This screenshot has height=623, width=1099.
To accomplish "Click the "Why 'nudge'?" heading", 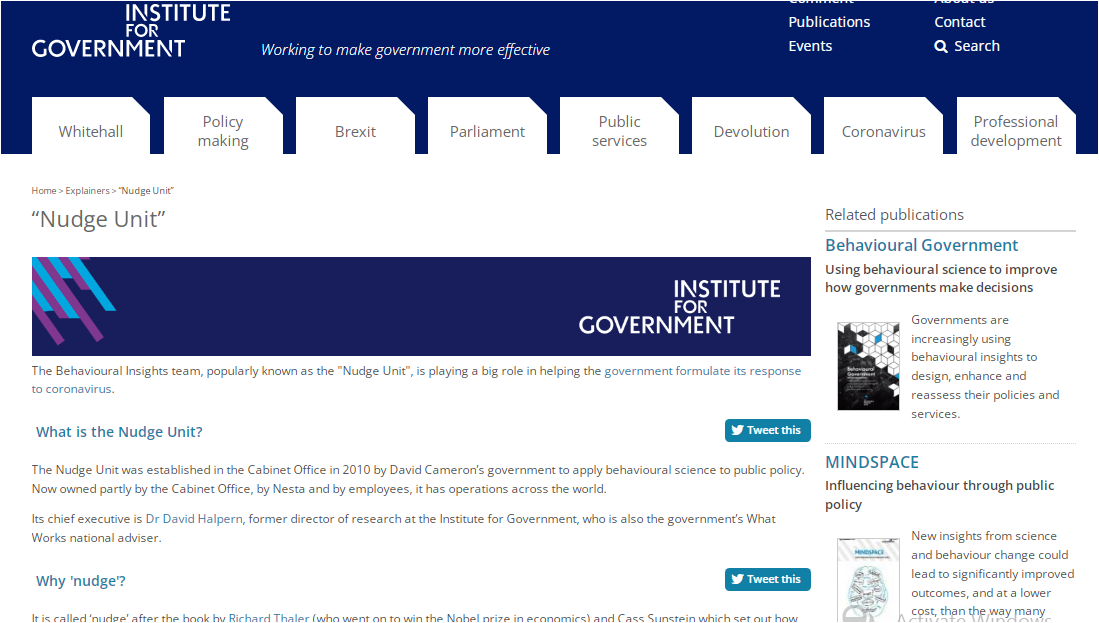I will pos(81,581).
